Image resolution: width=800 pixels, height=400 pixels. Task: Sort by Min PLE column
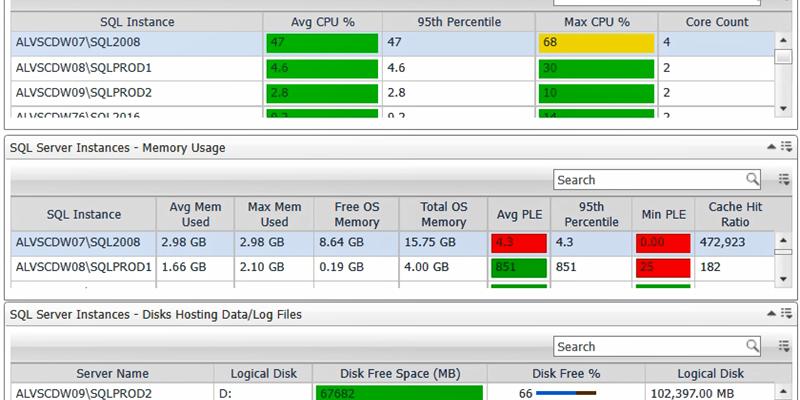pyautogui.click(x=663, y=214)
